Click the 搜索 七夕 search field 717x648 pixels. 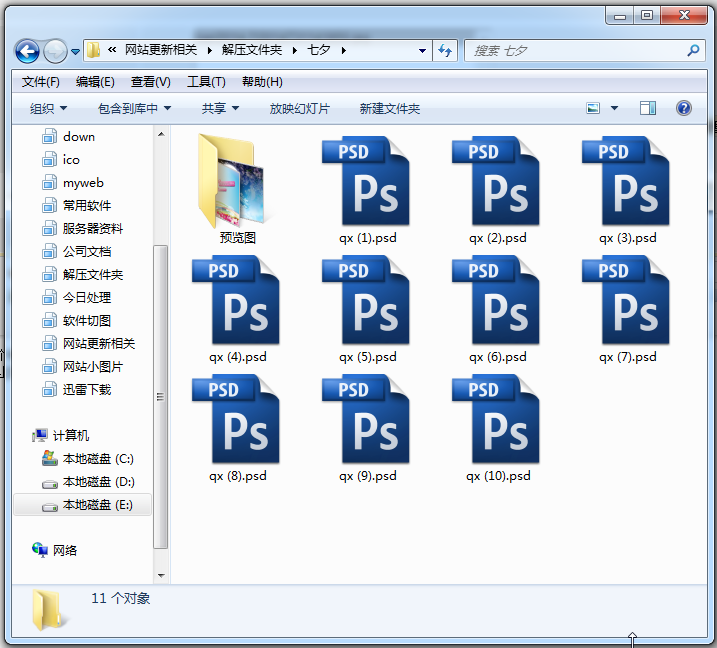coord(575,50)
